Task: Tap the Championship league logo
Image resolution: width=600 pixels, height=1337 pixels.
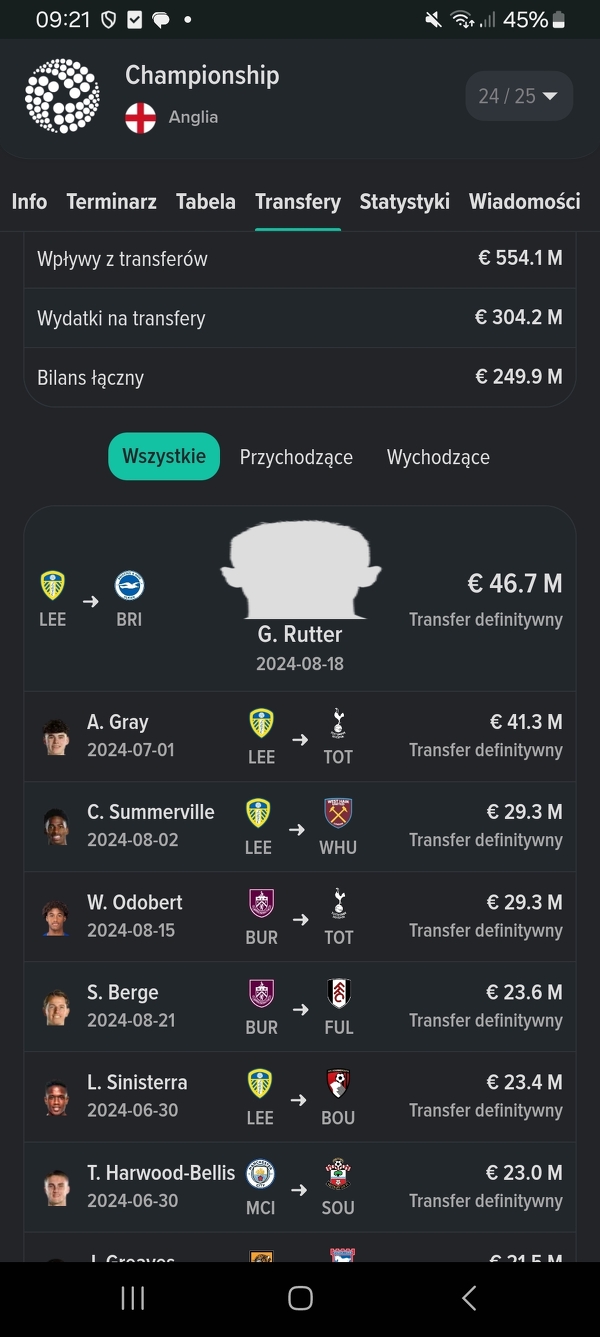Action: (x=62, y=96)
